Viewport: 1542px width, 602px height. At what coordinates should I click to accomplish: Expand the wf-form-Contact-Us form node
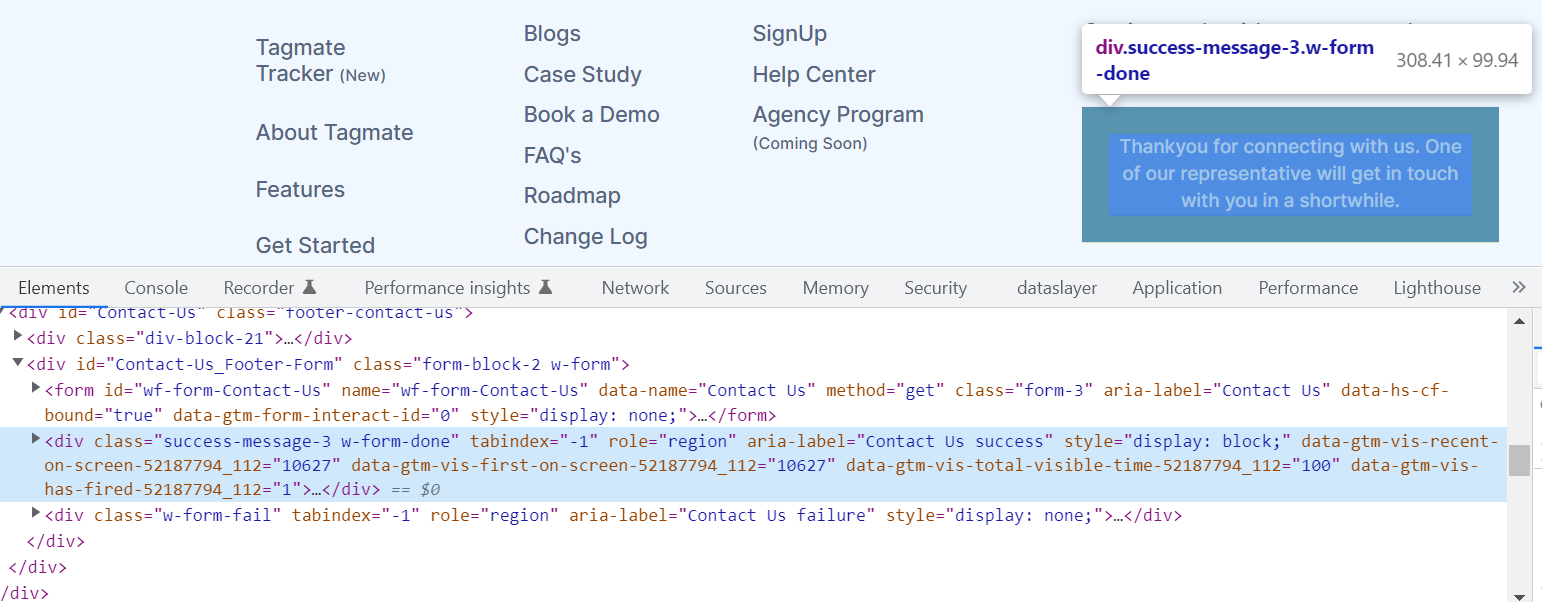[36, 388]
